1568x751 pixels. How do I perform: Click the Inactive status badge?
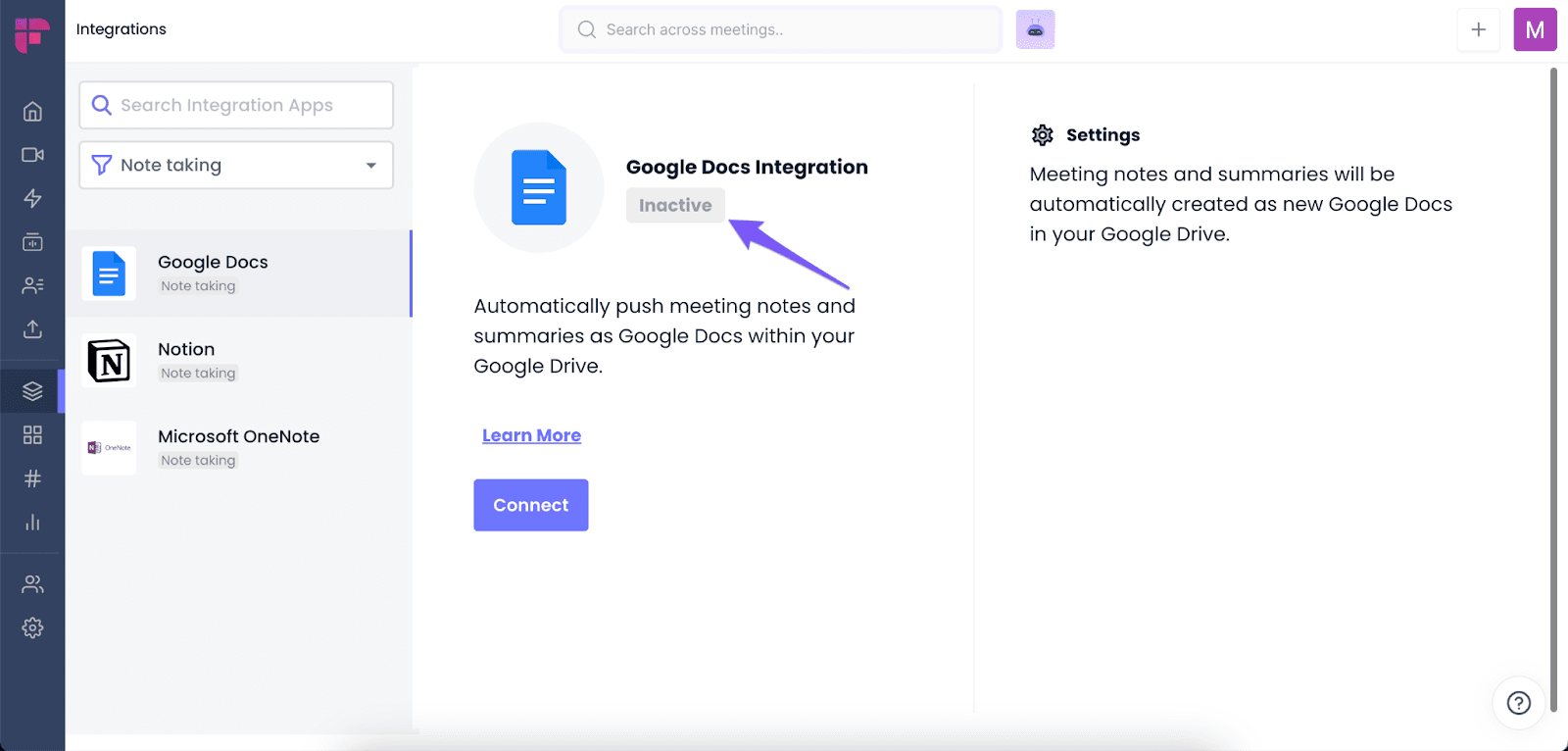coord(675,205)
